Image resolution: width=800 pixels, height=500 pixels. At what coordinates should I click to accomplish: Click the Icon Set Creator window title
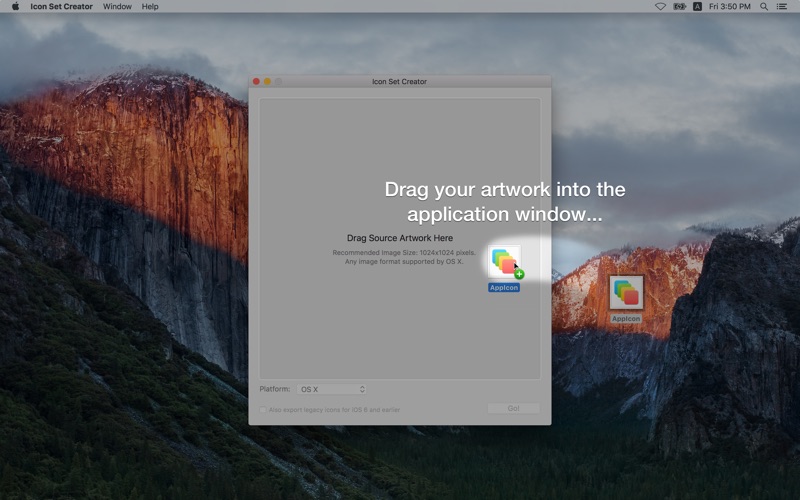[x=399, y=82]
